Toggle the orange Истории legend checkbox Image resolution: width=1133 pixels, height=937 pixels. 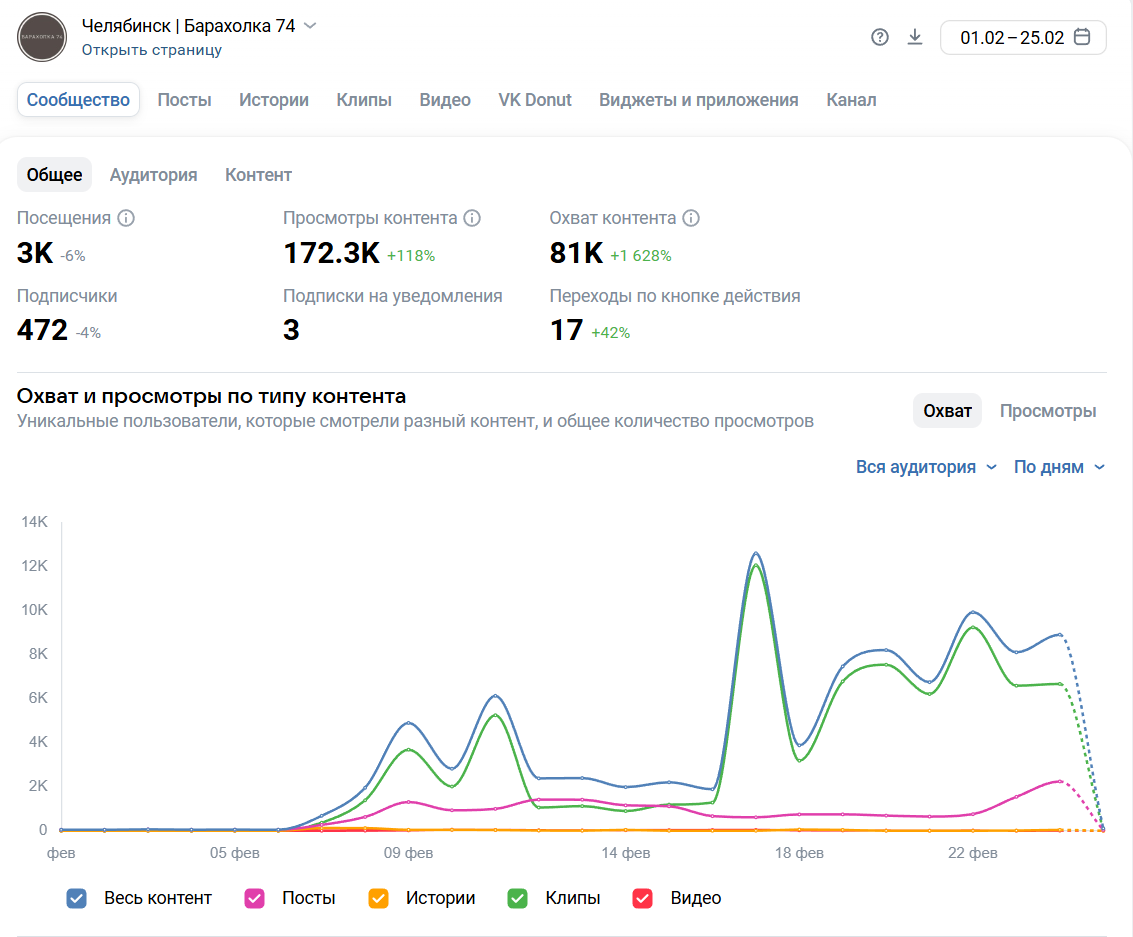pos(378,898)
